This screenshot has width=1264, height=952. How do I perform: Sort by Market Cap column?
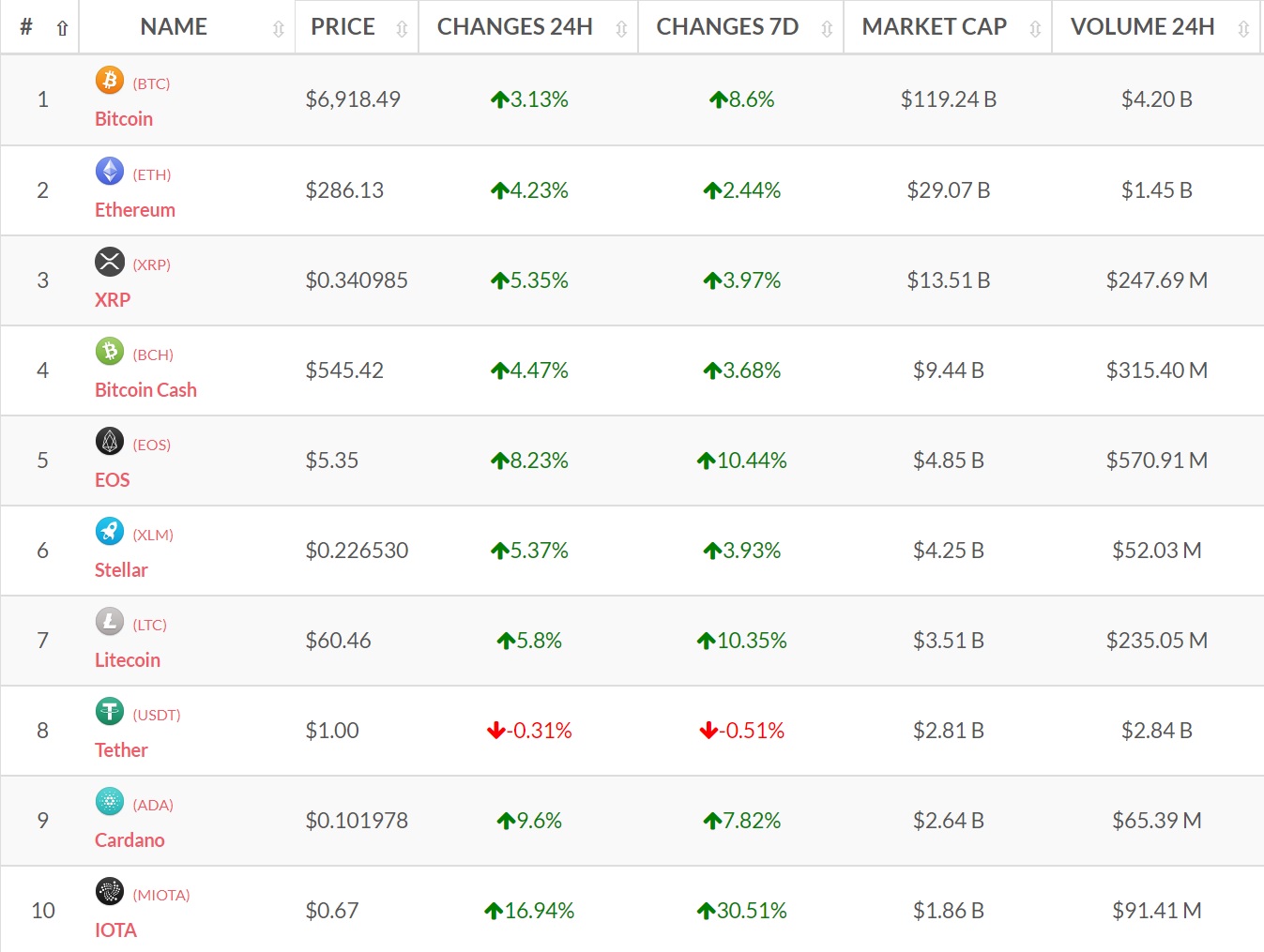pos(948,27)
